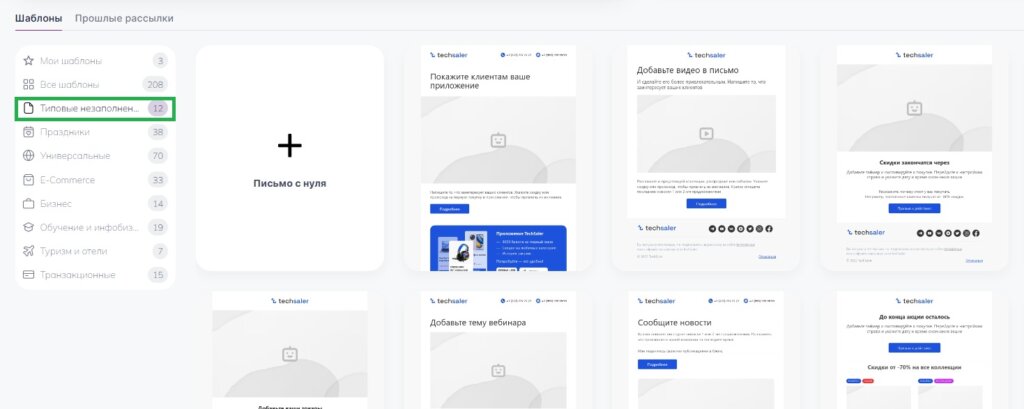Click the graduation cap icon beside Обучение
This screenshot has height=409, width=1024.
tap(28, 227)
